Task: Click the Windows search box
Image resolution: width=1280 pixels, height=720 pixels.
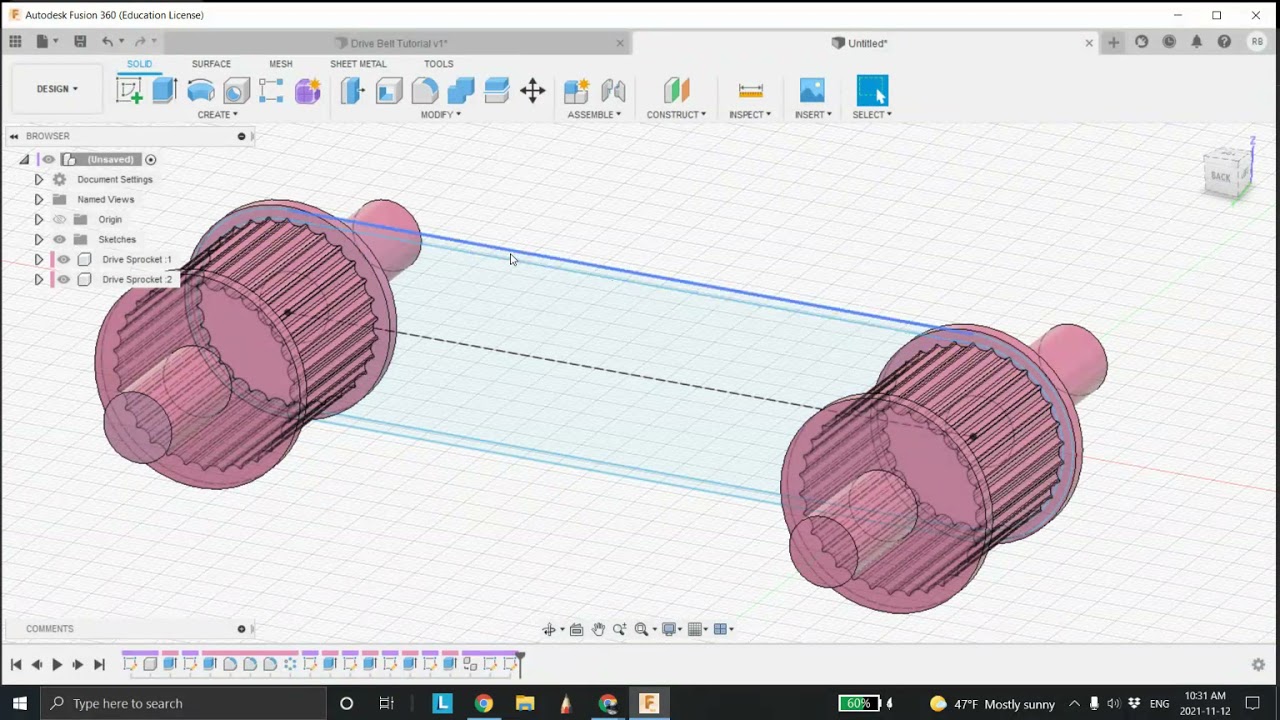Action: pyautogui.click(x=183, y=703)
